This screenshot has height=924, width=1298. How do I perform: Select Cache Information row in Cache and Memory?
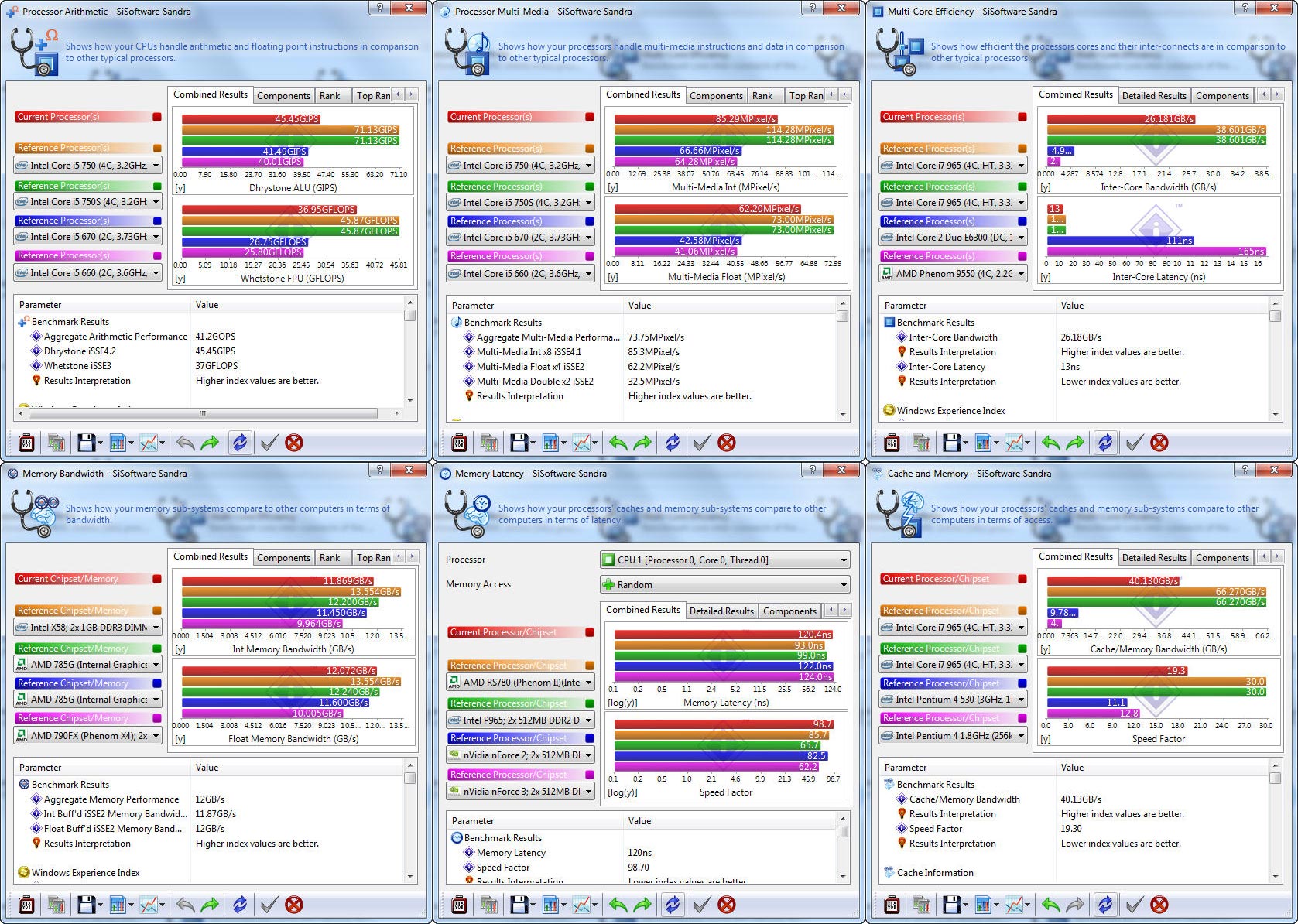pyautogui.click(x=935, y=873)
